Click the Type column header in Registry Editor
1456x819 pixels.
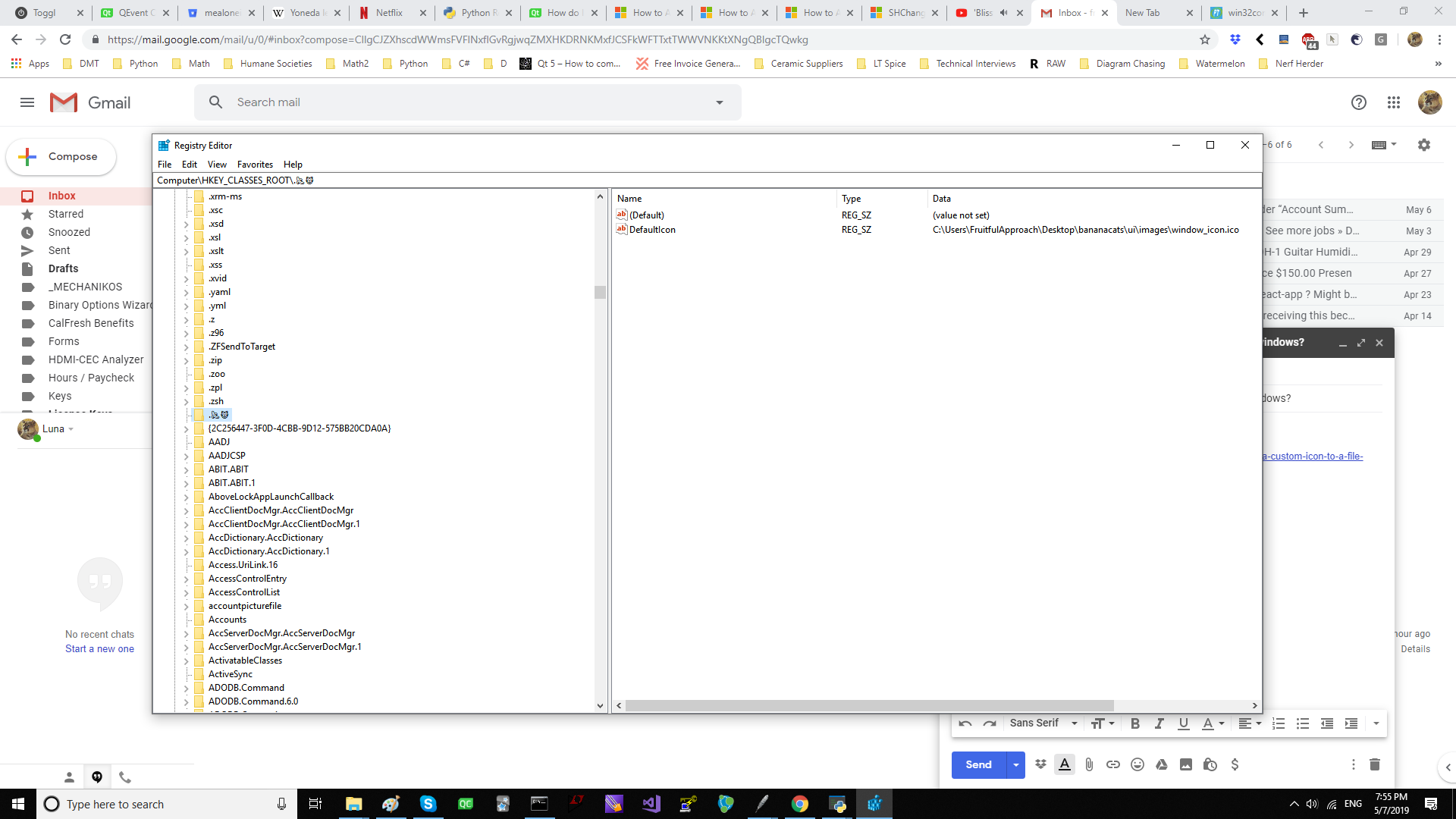pos(883,199)
